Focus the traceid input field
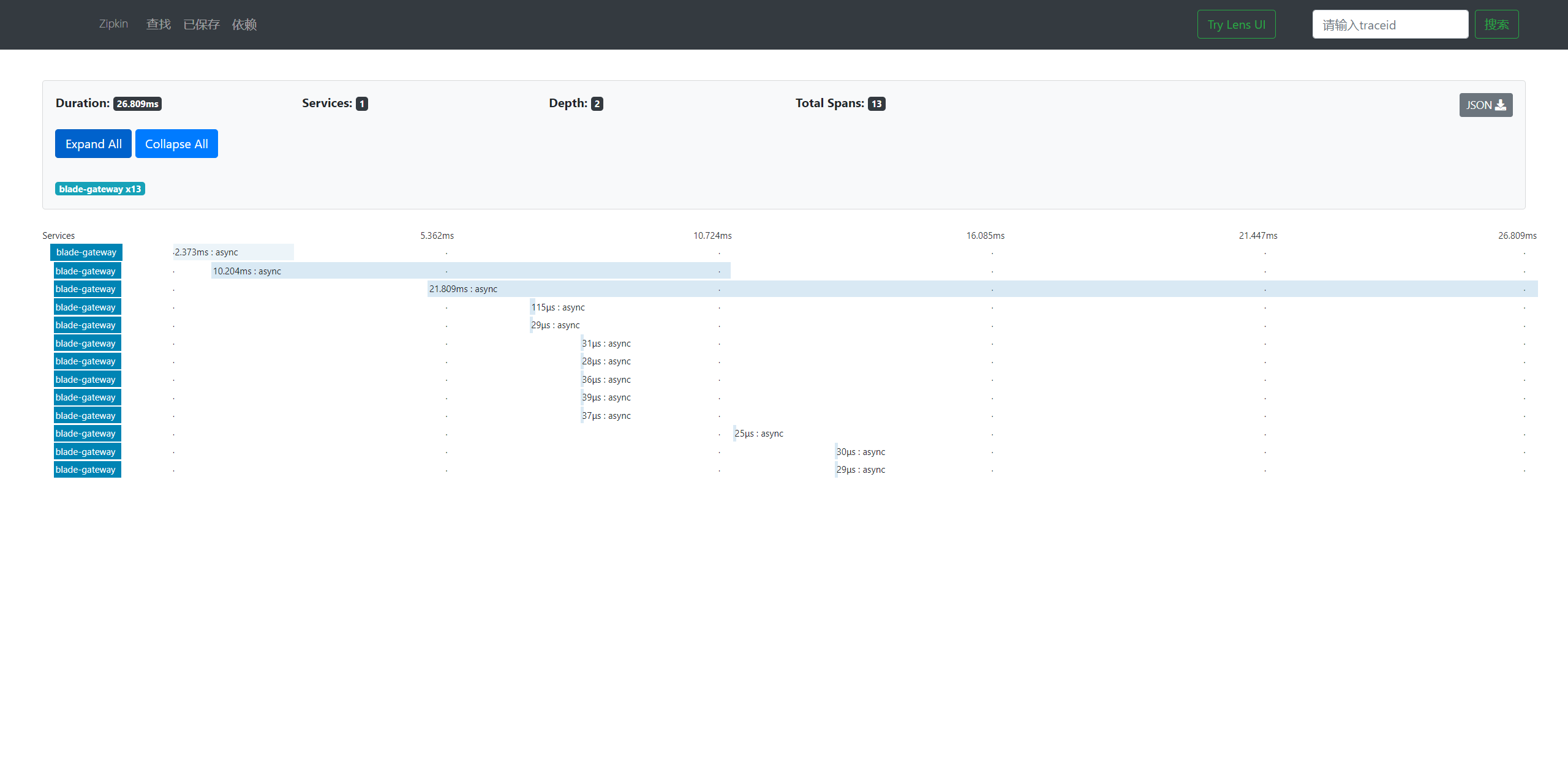The width and height of the screenshot is (1568, 771). 1390,24
